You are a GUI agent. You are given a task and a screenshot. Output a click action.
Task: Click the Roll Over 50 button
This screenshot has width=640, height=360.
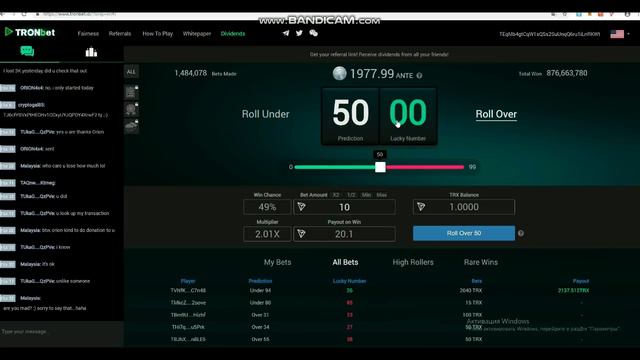[464, 233]
